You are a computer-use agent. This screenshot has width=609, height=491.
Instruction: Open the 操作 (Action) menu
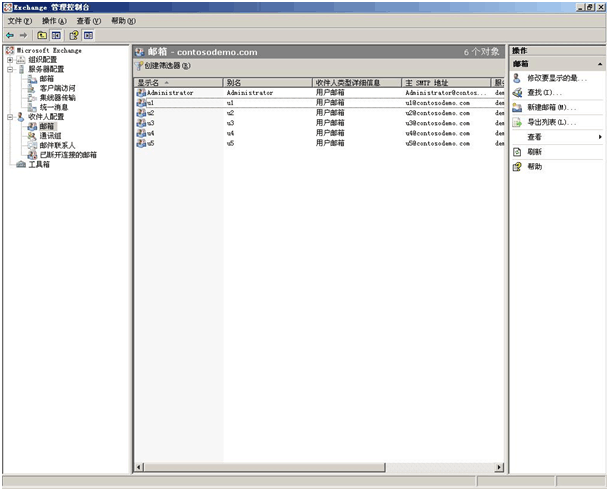55,21
